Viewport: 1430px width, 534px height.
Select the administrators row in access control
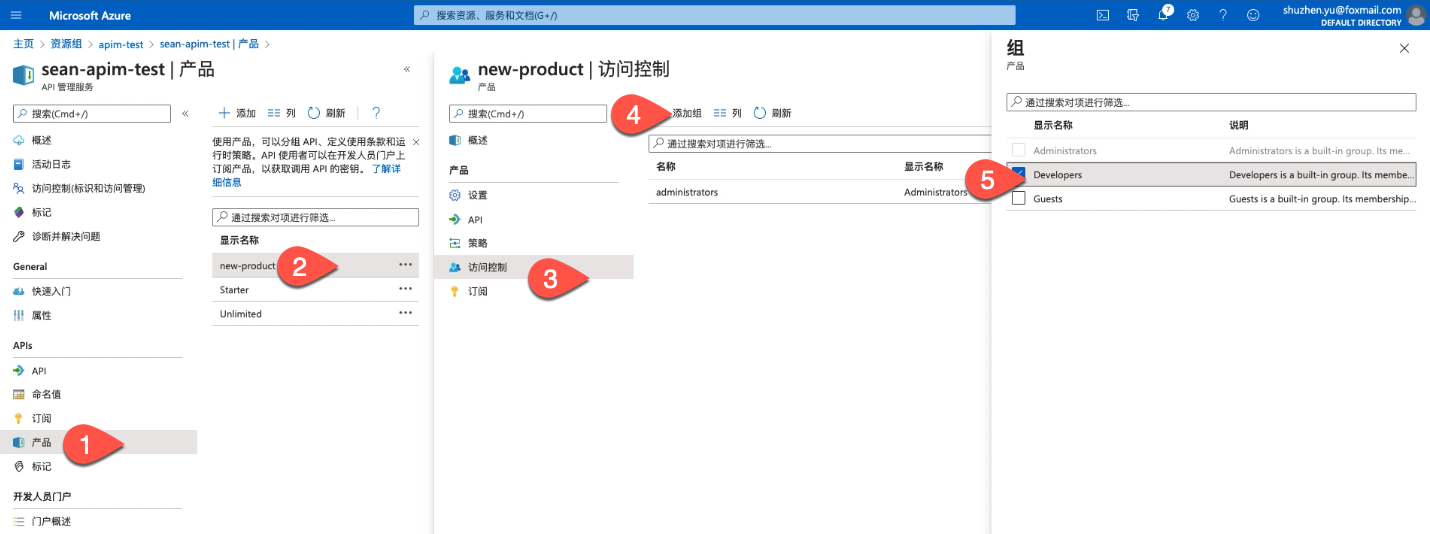pyautogui.click(x=819, y=191)
